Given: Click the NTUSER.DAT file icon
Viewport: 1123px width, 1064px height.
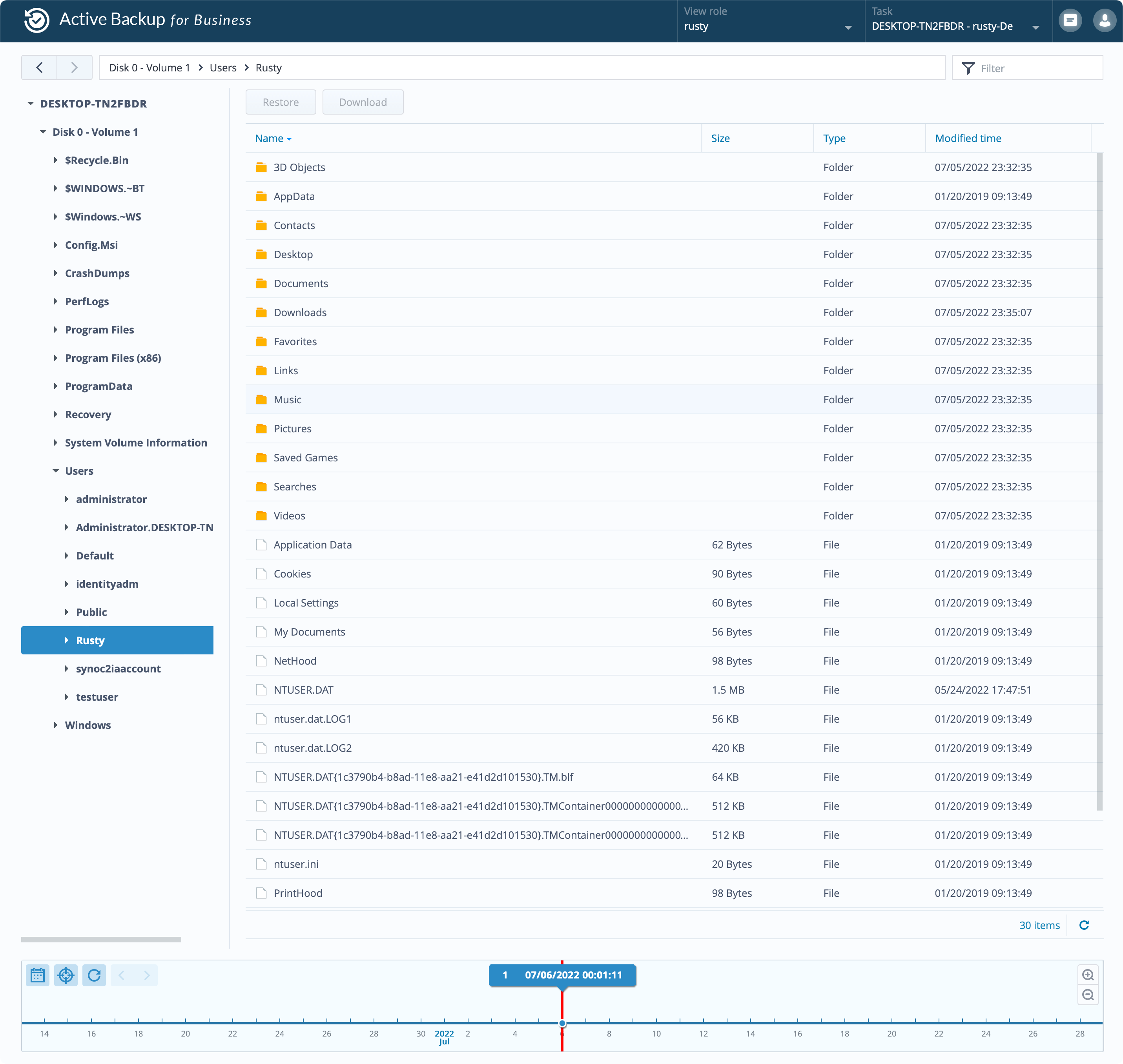Looking at the screenshot, I should tap(261, 690).
